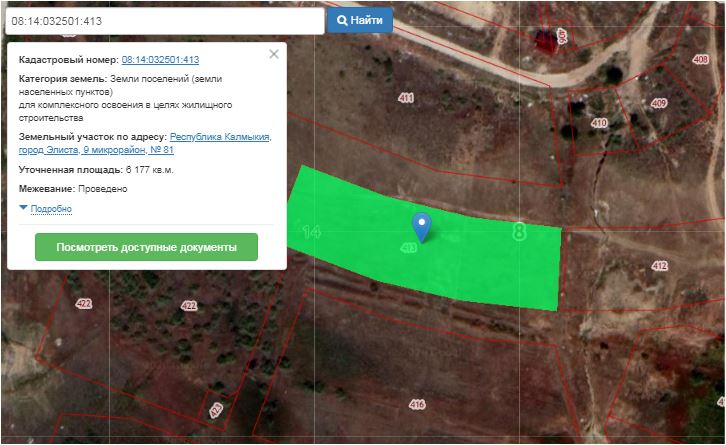Click the magnifier Найти search button
Screen dimensions: 726x445
pyautogui.click(x=360, y=20)
